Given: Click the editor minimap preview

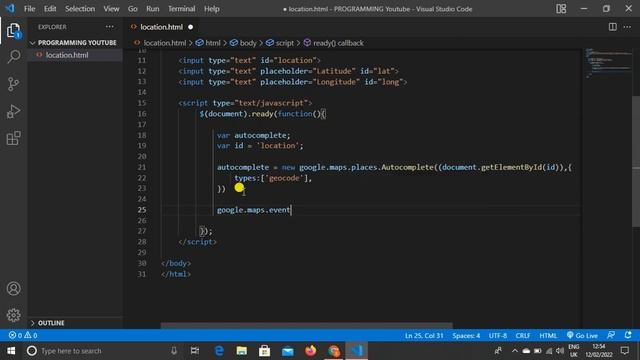Looking at the screenshot, I should tap(608, 63).
